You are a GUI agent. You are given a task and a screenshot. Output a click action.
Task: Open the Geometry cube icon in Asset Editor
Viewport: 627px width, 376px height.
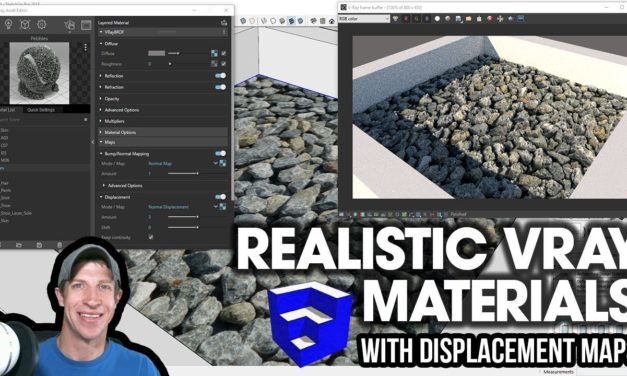pos(25,25)
